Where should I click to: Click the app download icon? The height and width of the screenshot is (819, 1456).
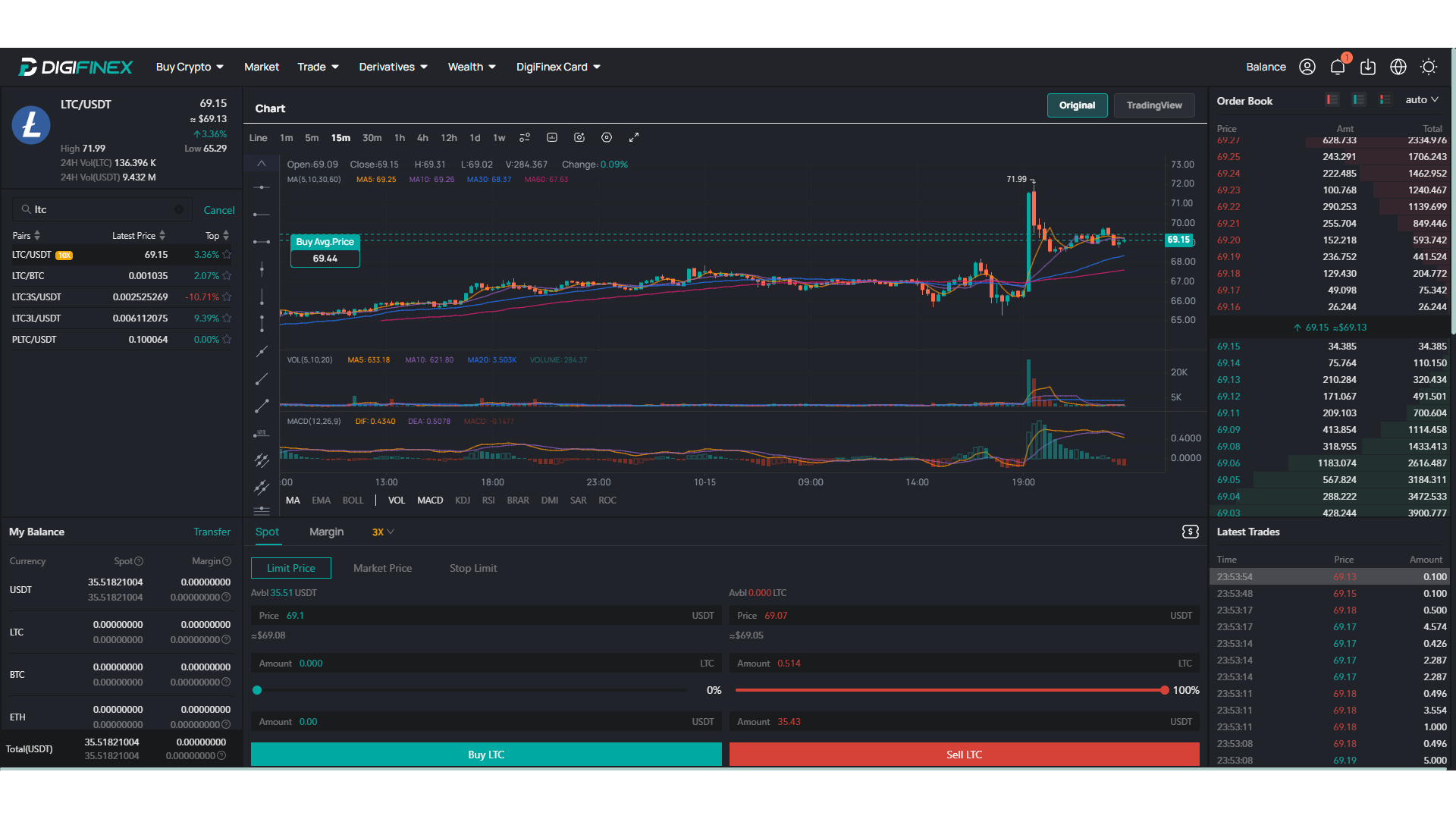[1368, 67]
